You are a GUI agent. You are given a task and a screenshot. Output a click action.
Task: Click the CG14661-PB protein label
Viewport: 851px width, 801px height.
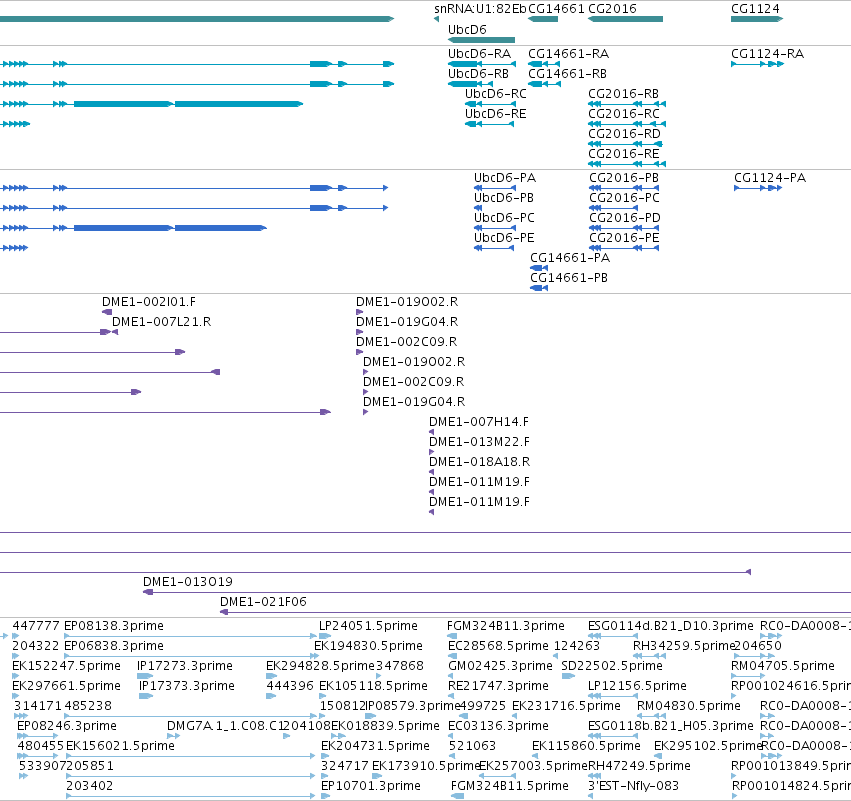(x=569, y=278)
